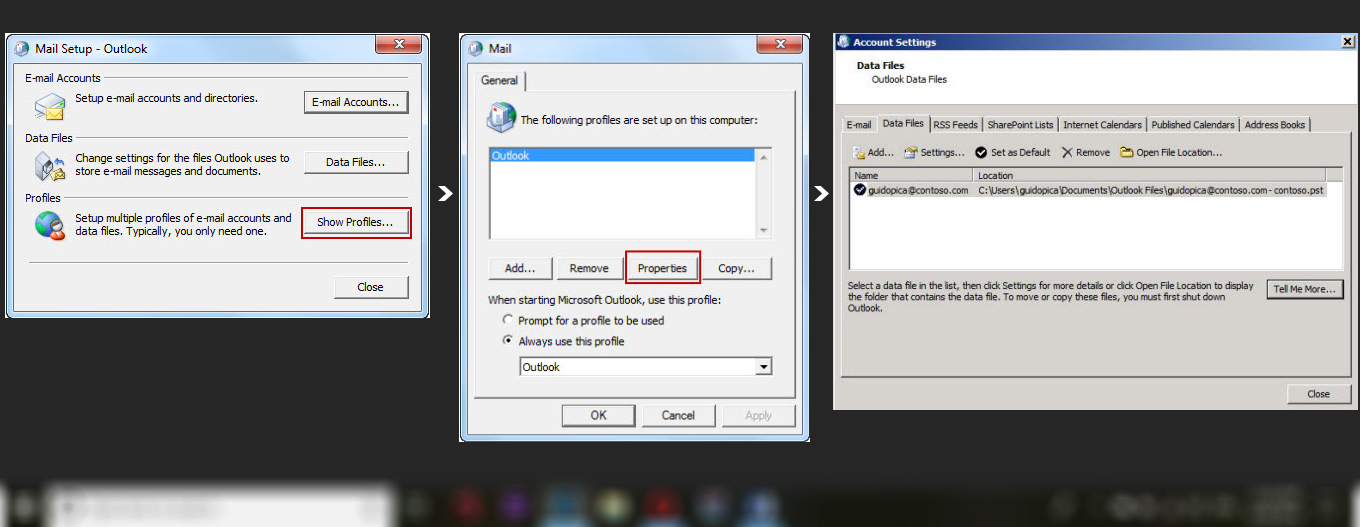Open Data Files in Mail Setup

[x=356, y=162]
